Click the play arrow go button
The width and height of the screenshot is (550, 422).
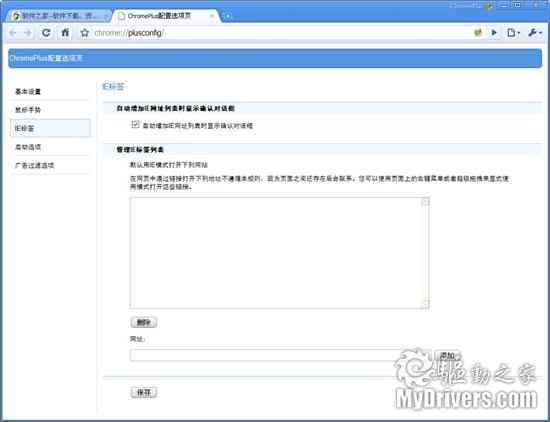point(495,33)
